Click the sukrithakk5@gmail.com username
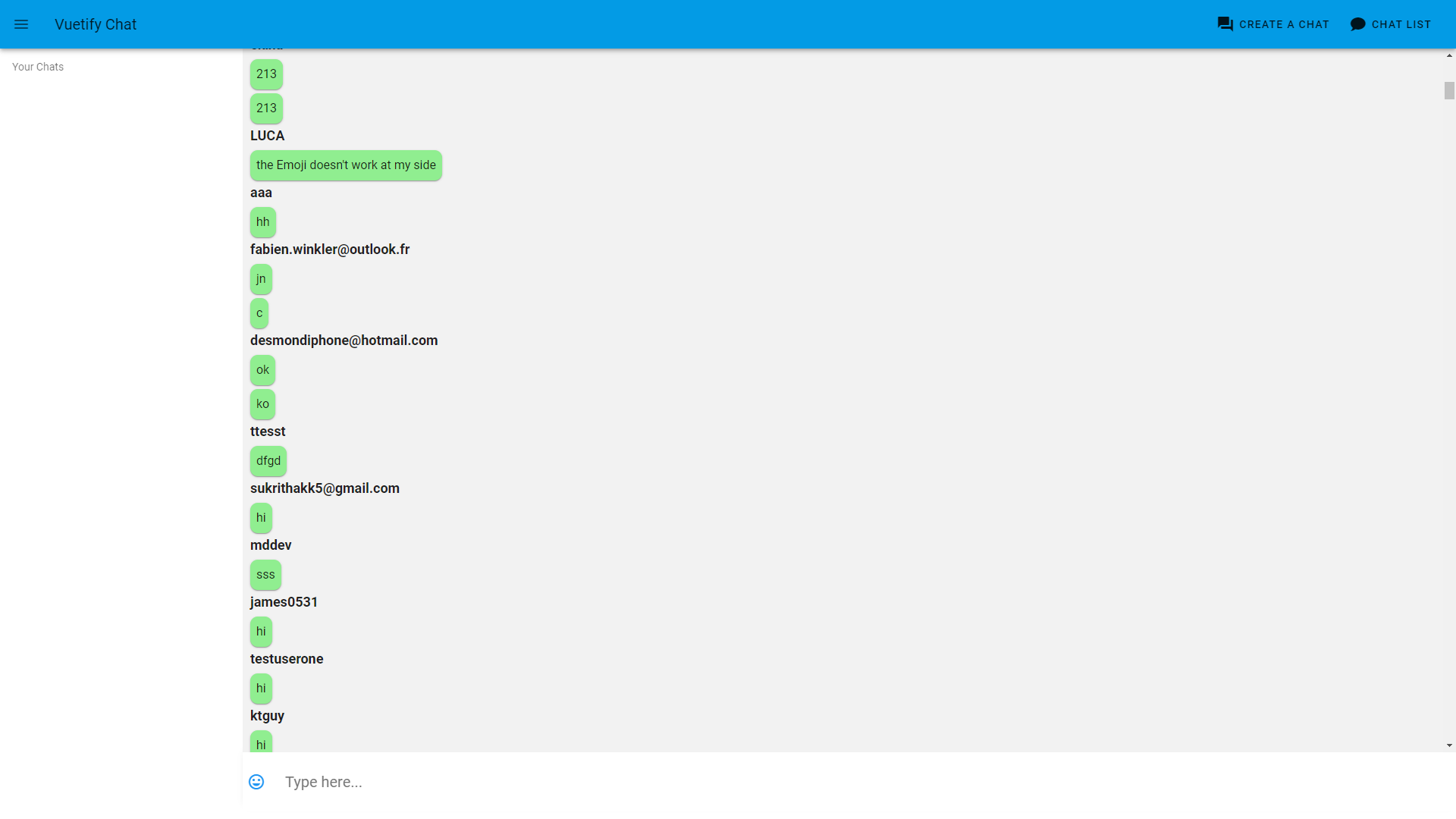Screen dimensions: 1456x819 click(325, 488)
